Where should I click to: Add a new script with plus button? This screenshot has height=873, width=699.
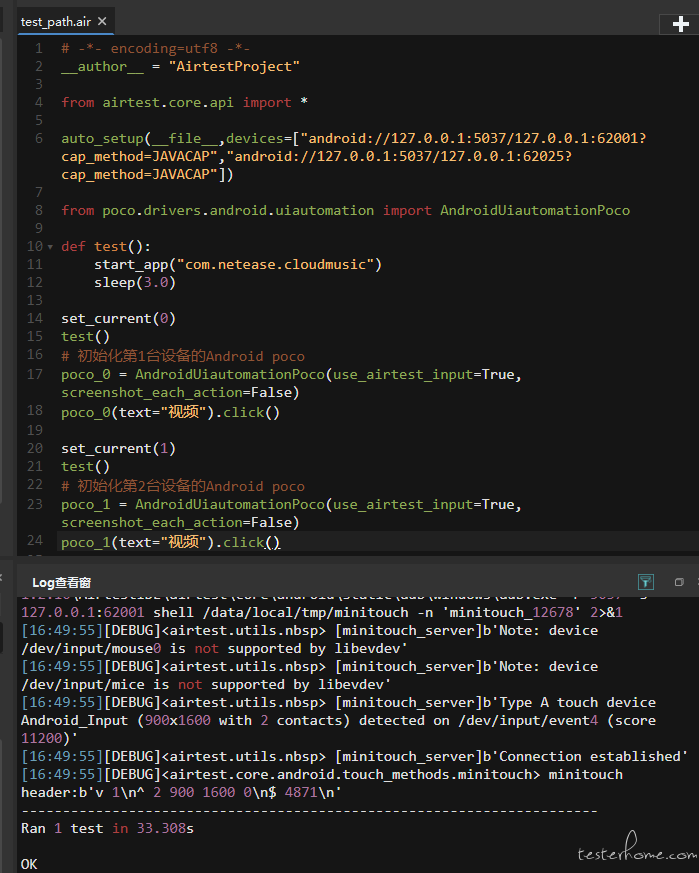(680, 24)
